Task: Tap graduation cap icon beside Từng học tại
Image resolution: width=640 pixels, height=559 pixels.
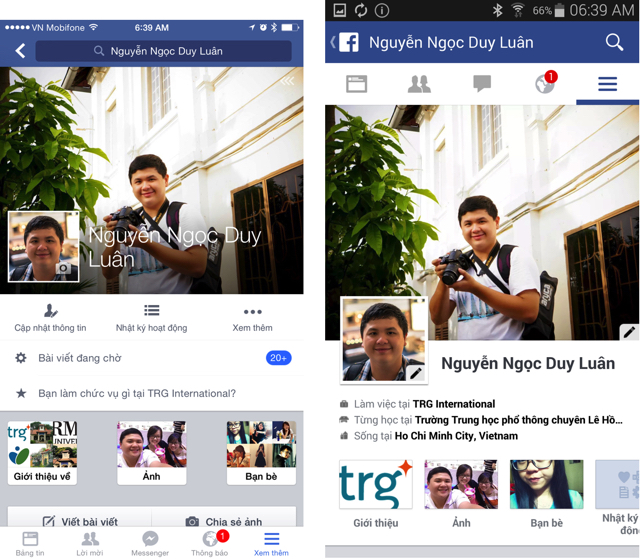Action: point(344,419)
